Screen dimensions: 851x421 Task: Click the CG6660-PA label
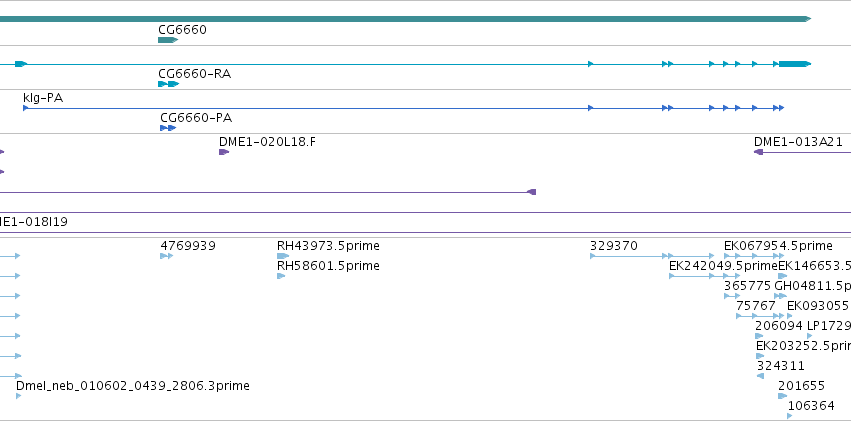[x=196, y=118]
